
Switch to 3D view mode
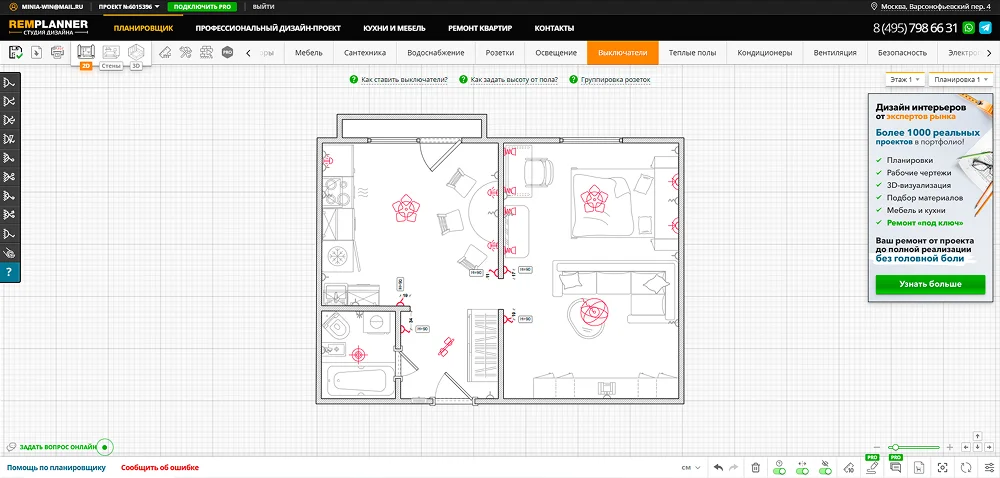(136, 52)
